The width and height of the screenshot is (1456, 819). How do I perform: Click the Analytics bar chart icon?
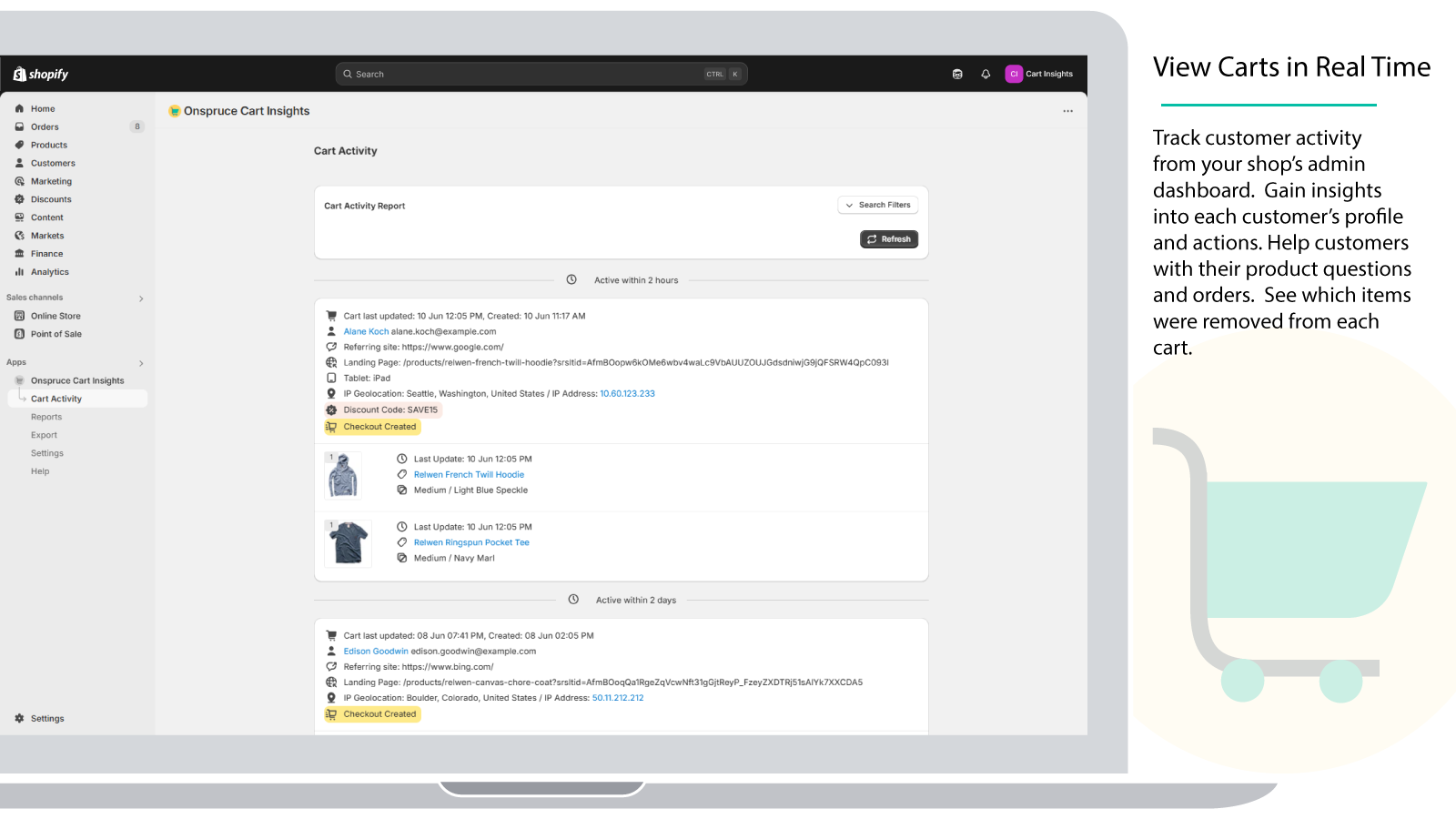pyautogui.click(x=19, y=272)
